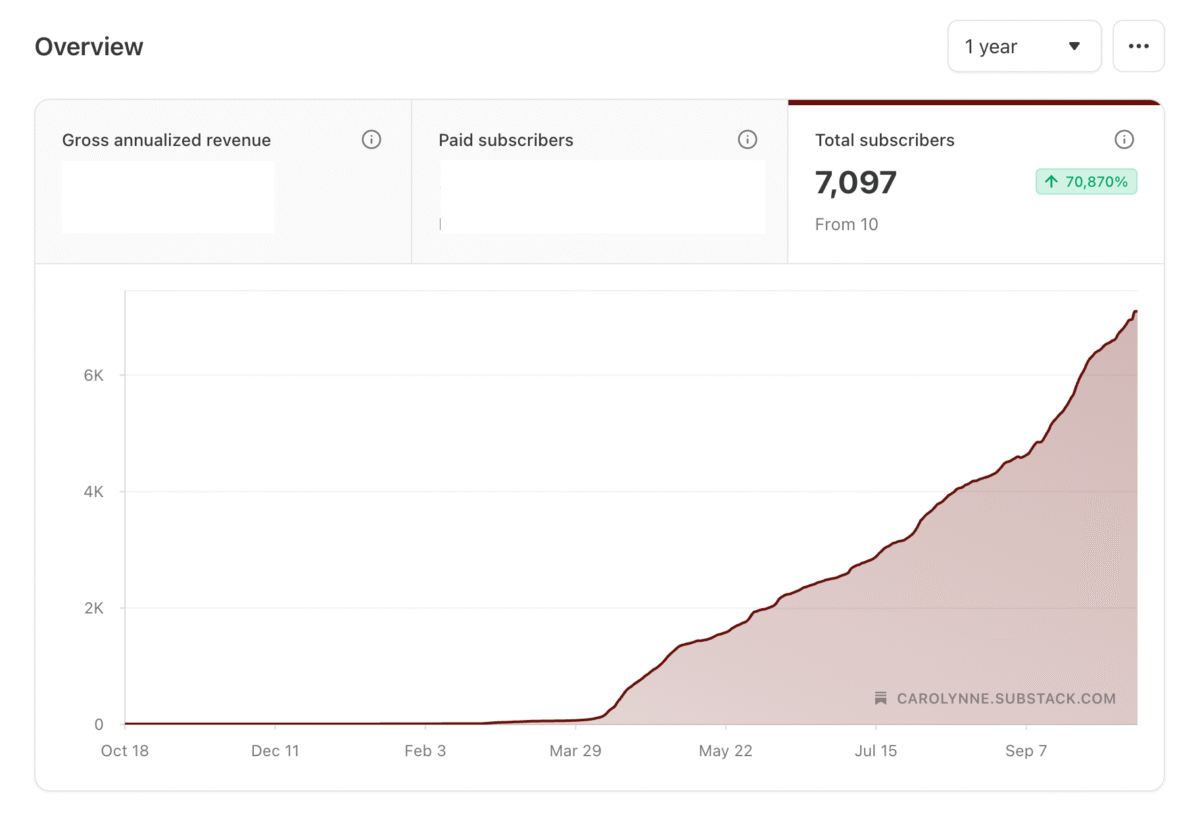Click the Paid subscribers info icon
The height and width of the screenshot is (816, 1200).
coord(747,140)
